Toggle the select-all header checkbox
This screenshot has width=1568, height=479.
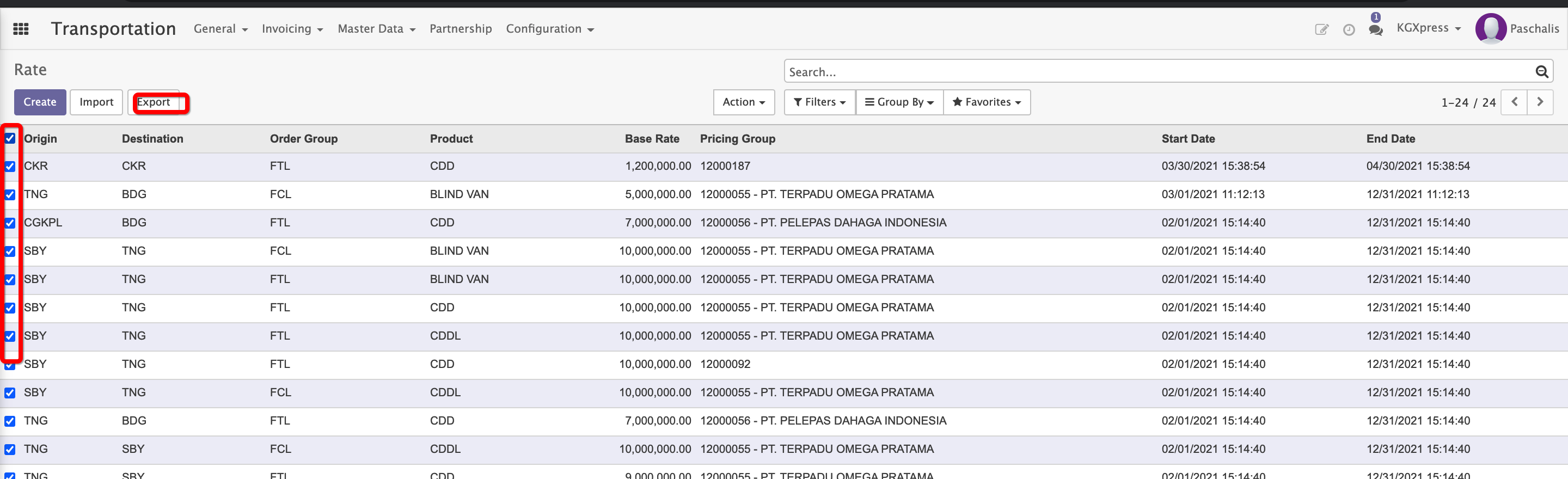10,138
